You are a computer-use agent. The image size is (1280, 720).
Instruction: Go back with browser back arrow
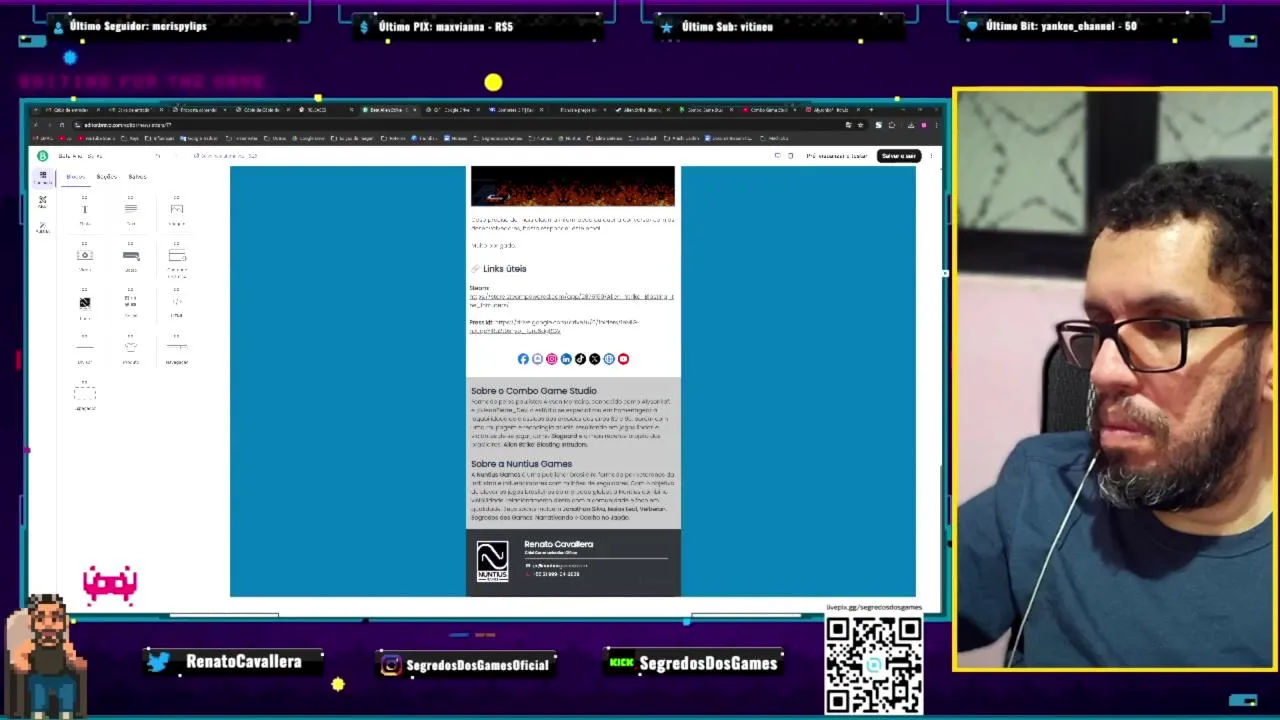[x=36, y=125]
